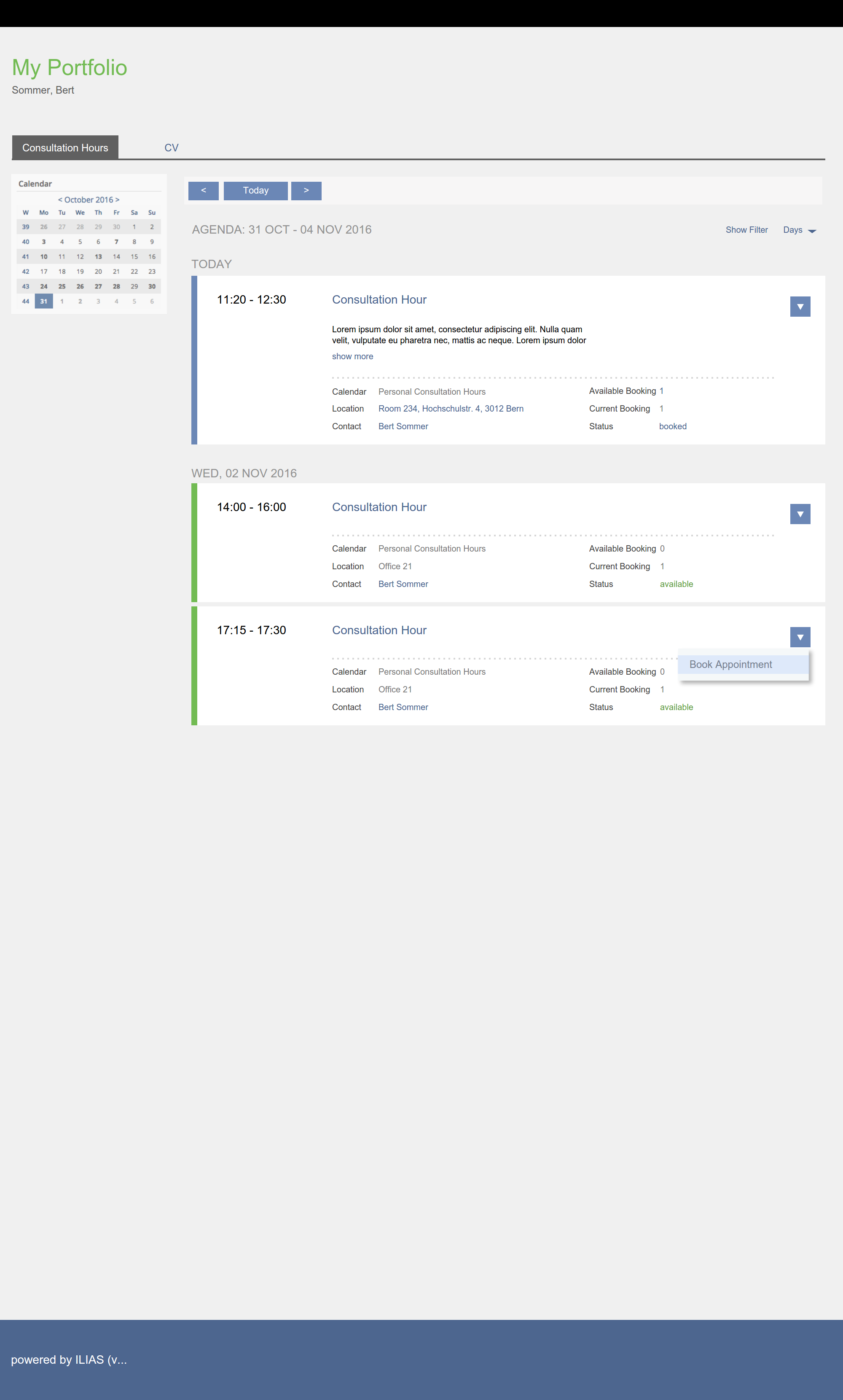Click the Show Filter link
The height and width of the screenshot is (1400, 843).
point(746,230)
